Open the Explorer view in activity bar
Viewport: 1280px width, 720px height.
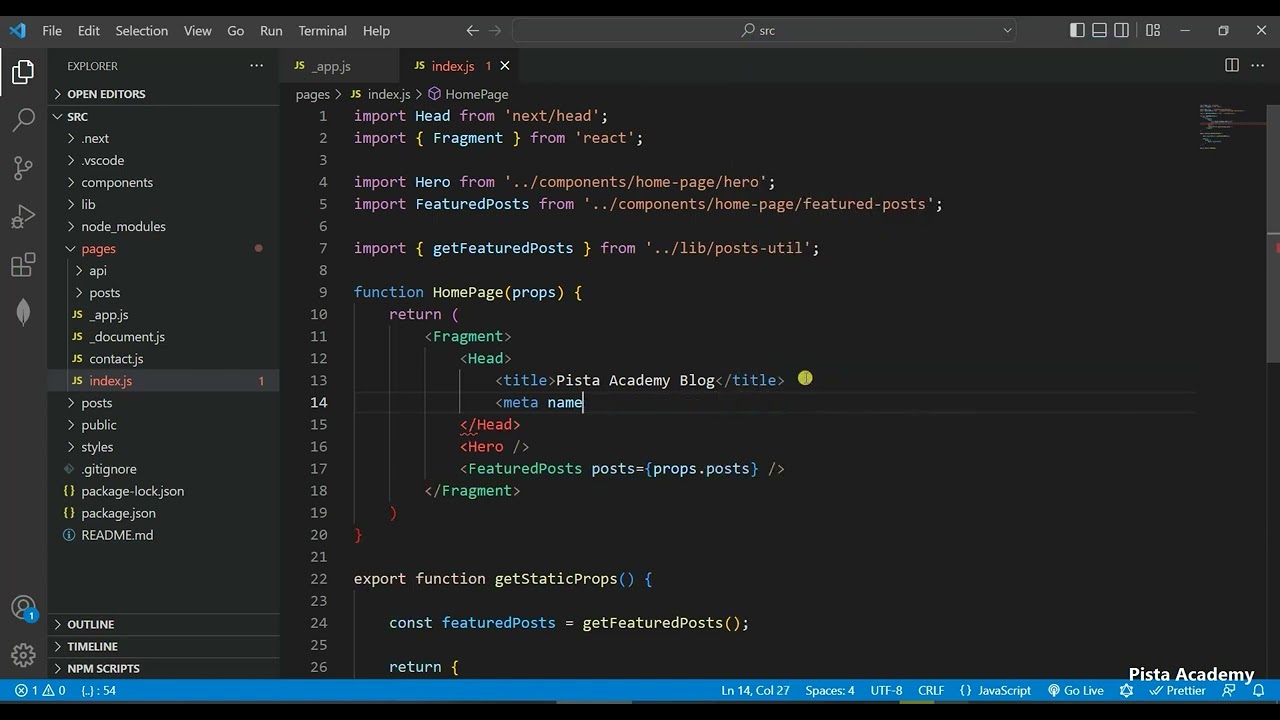tap(23, 72)
